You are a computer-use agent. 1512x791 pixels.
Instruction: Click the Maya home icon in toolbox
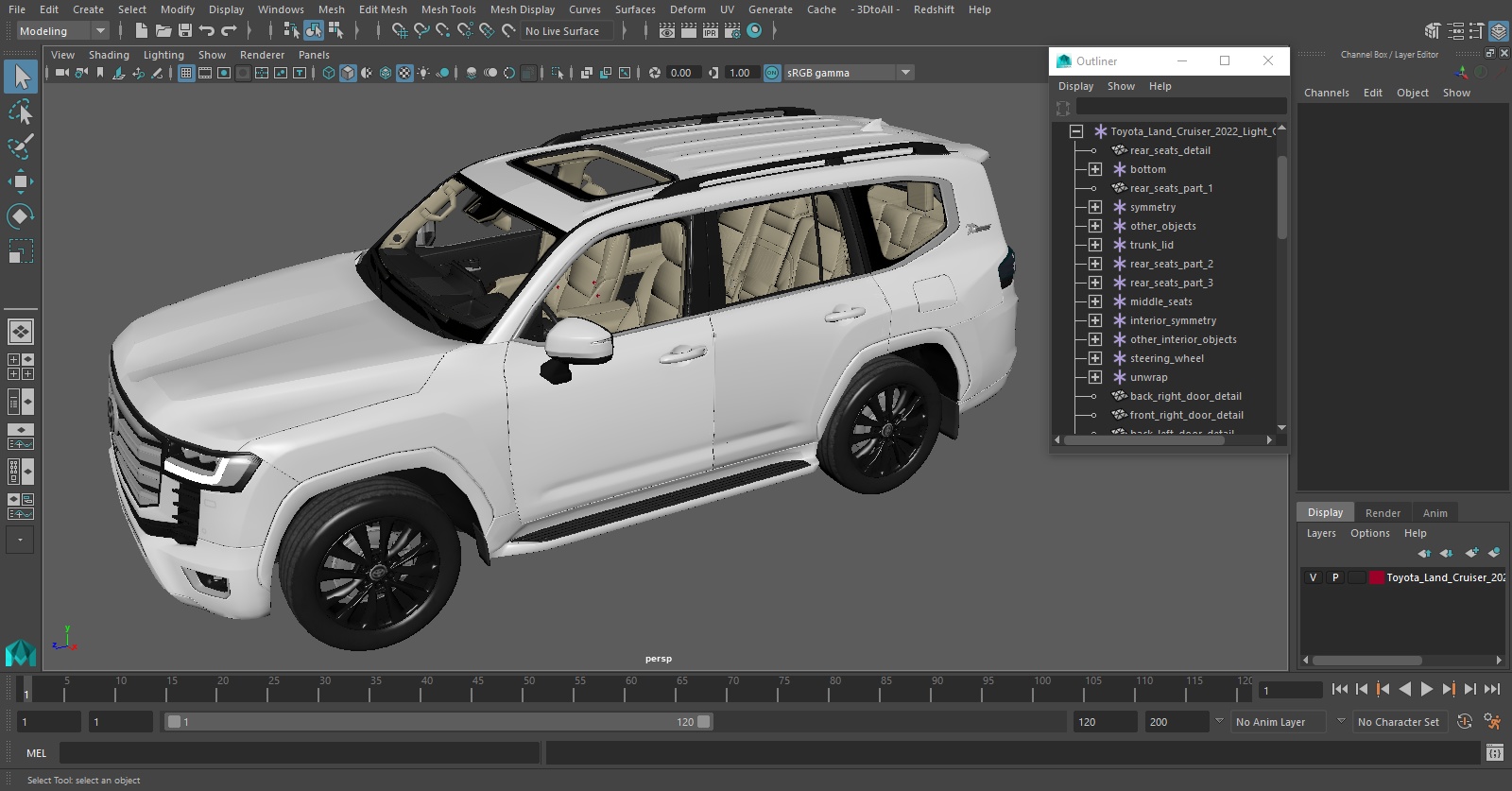[x=21, y=653]
